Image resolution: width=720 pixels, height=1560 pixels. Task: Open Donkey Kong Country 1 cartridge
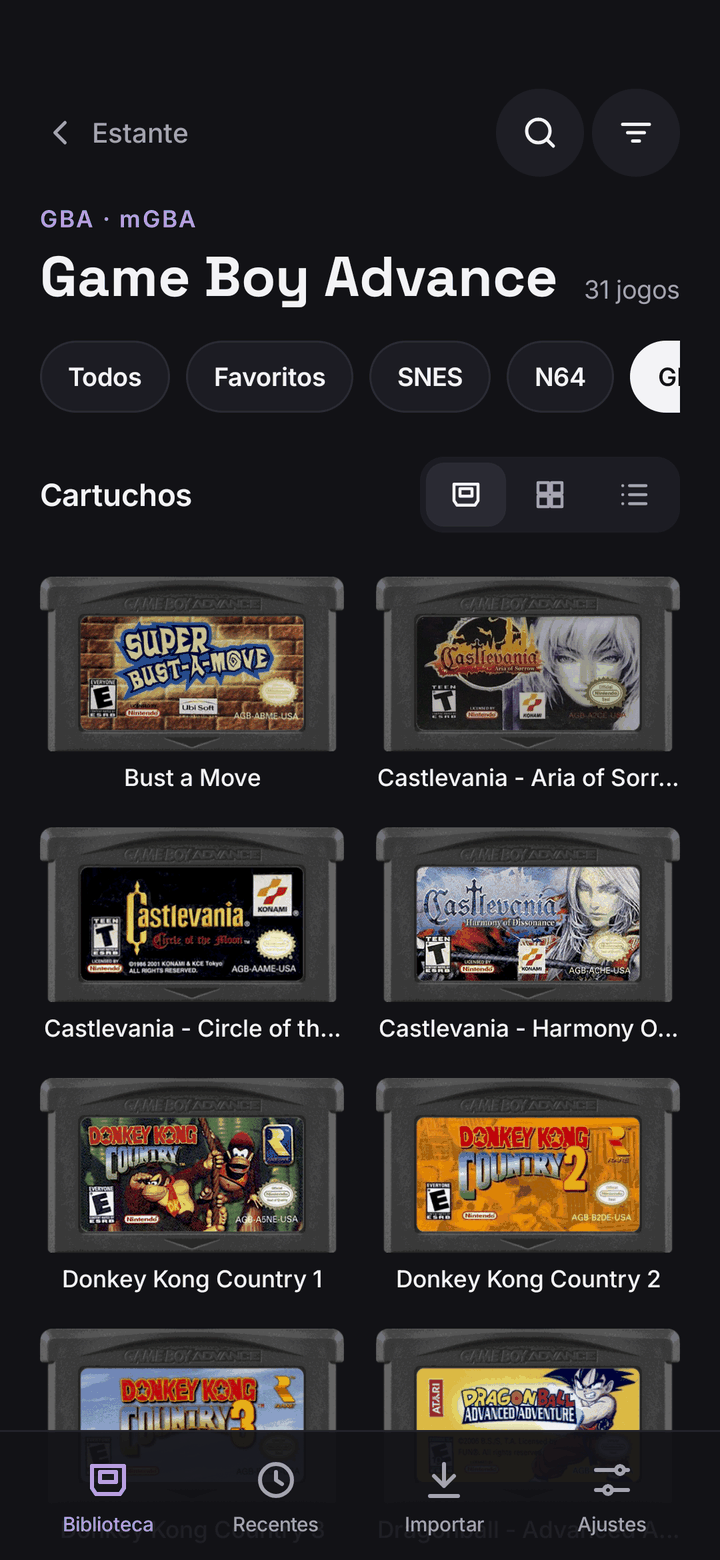pyautogui.click(x=192, y=1166)
